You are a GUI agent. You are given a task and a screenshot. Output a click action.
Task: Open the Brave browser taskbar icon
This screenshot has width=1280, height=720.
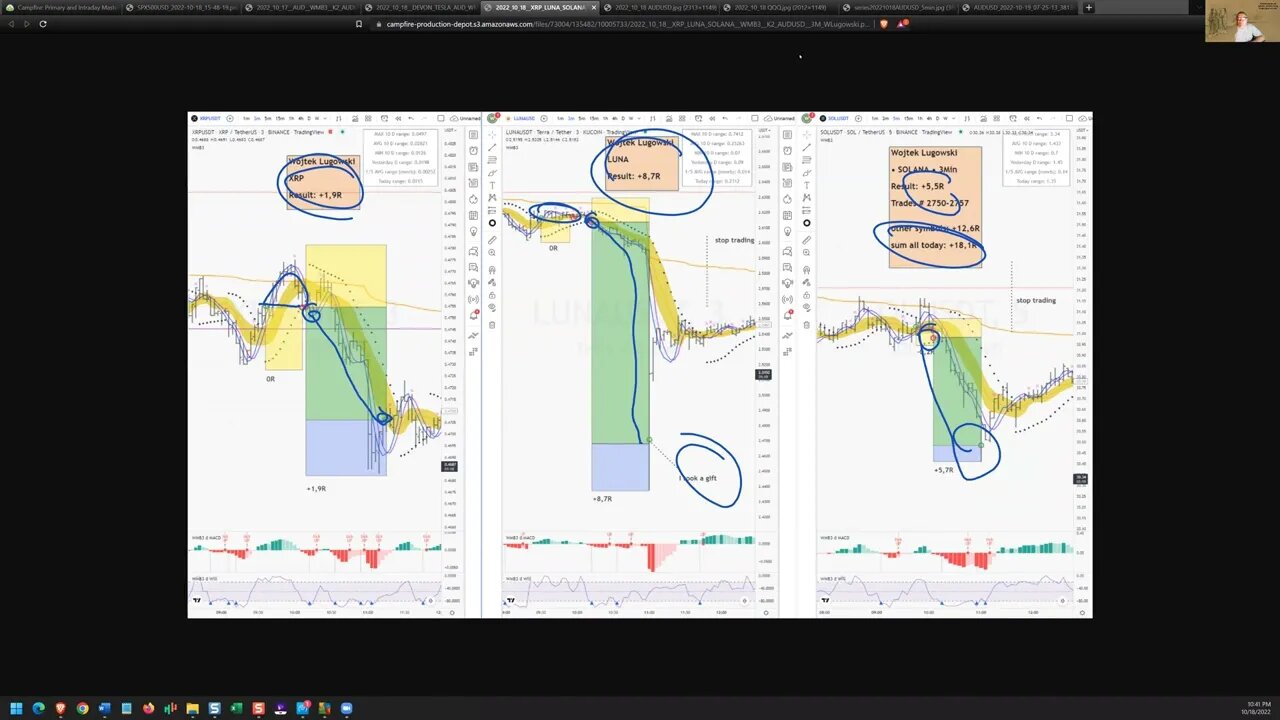coord(60,708)
